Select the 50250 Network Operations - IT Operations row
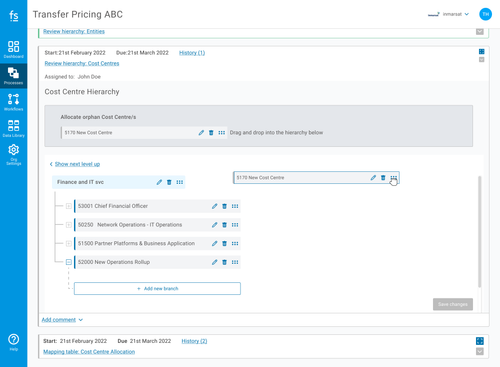Screen dimensions: 500x367 pos(157,225)
